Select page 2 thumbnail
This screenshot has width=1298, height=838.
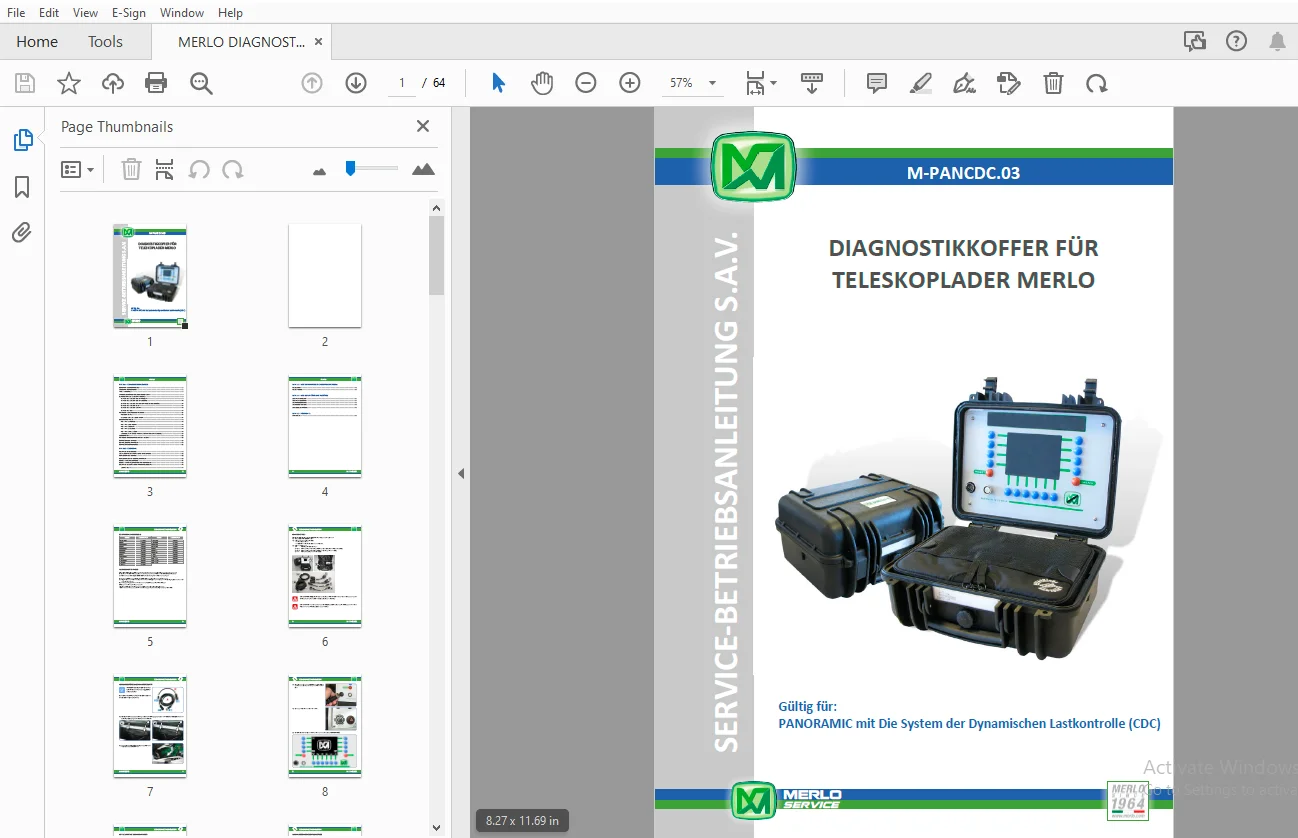tap(325, 276)
